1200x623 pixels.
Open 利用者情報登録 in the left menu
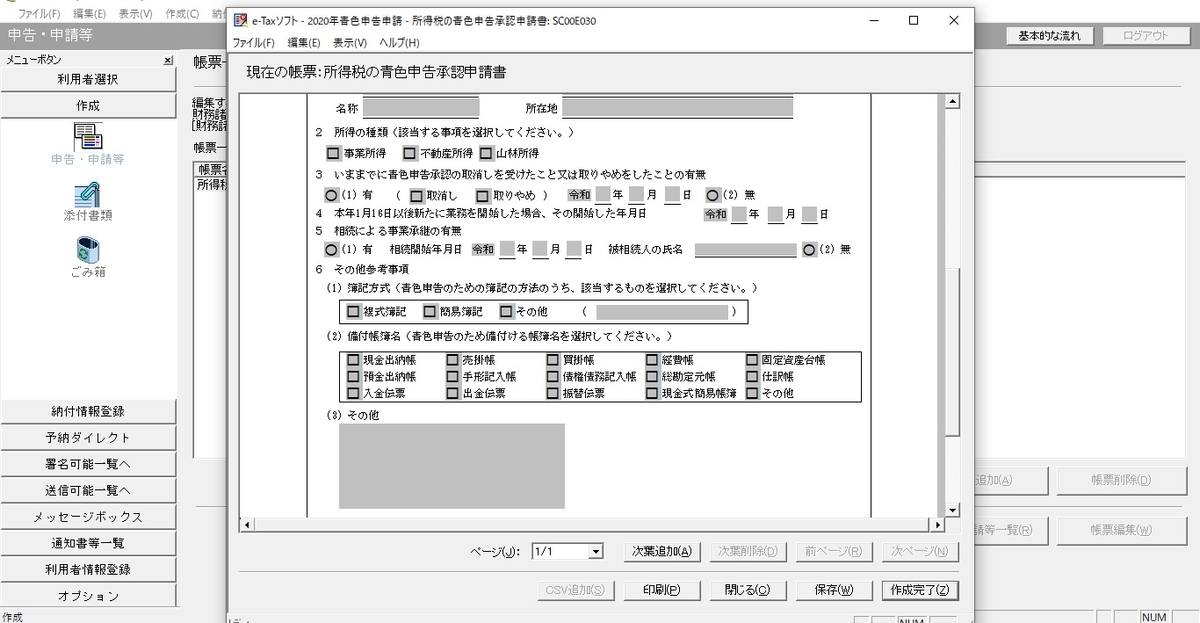88,570
